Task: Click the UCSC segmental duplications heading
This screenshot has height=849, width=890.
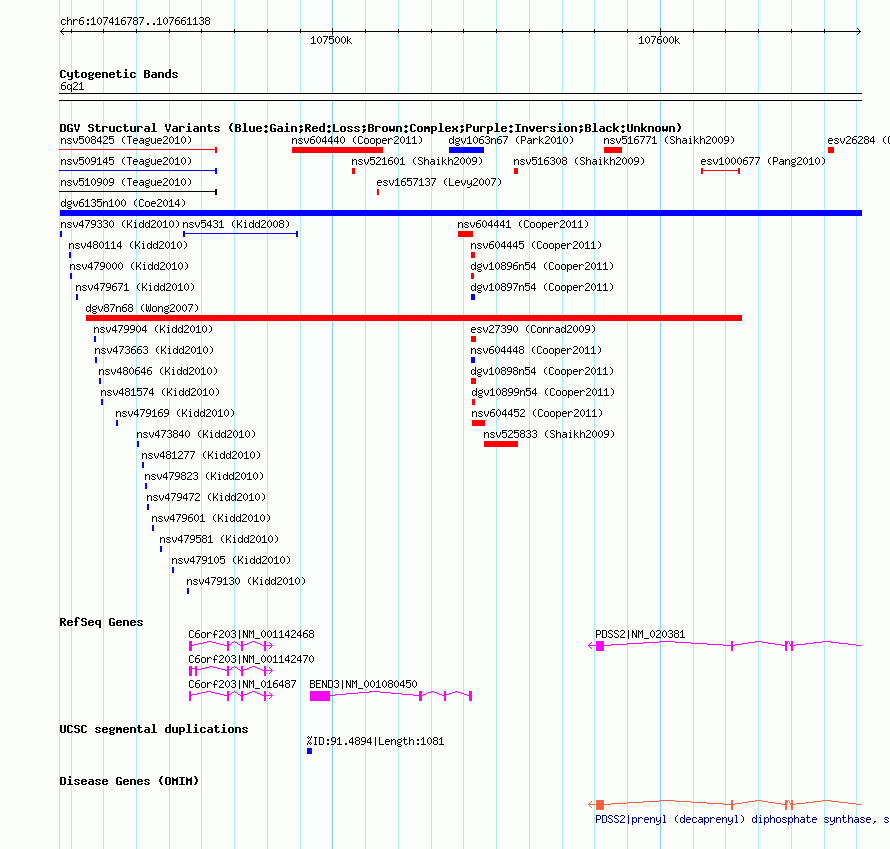Action: point(153,729)
